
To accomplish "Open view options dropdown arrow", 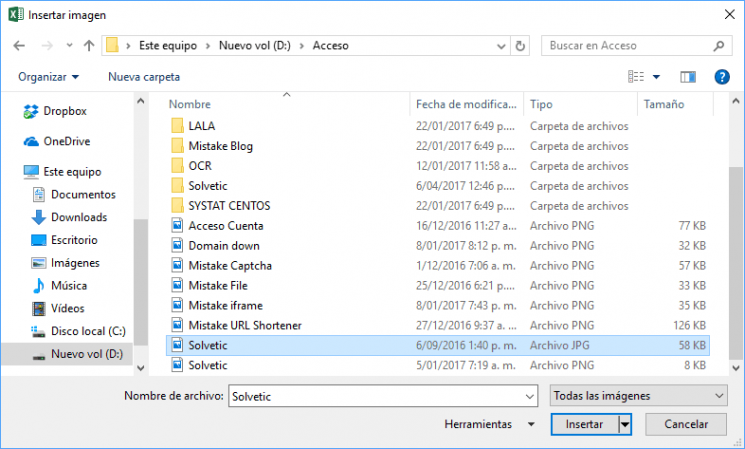I will pyautogui.click(x=656, y=77).
